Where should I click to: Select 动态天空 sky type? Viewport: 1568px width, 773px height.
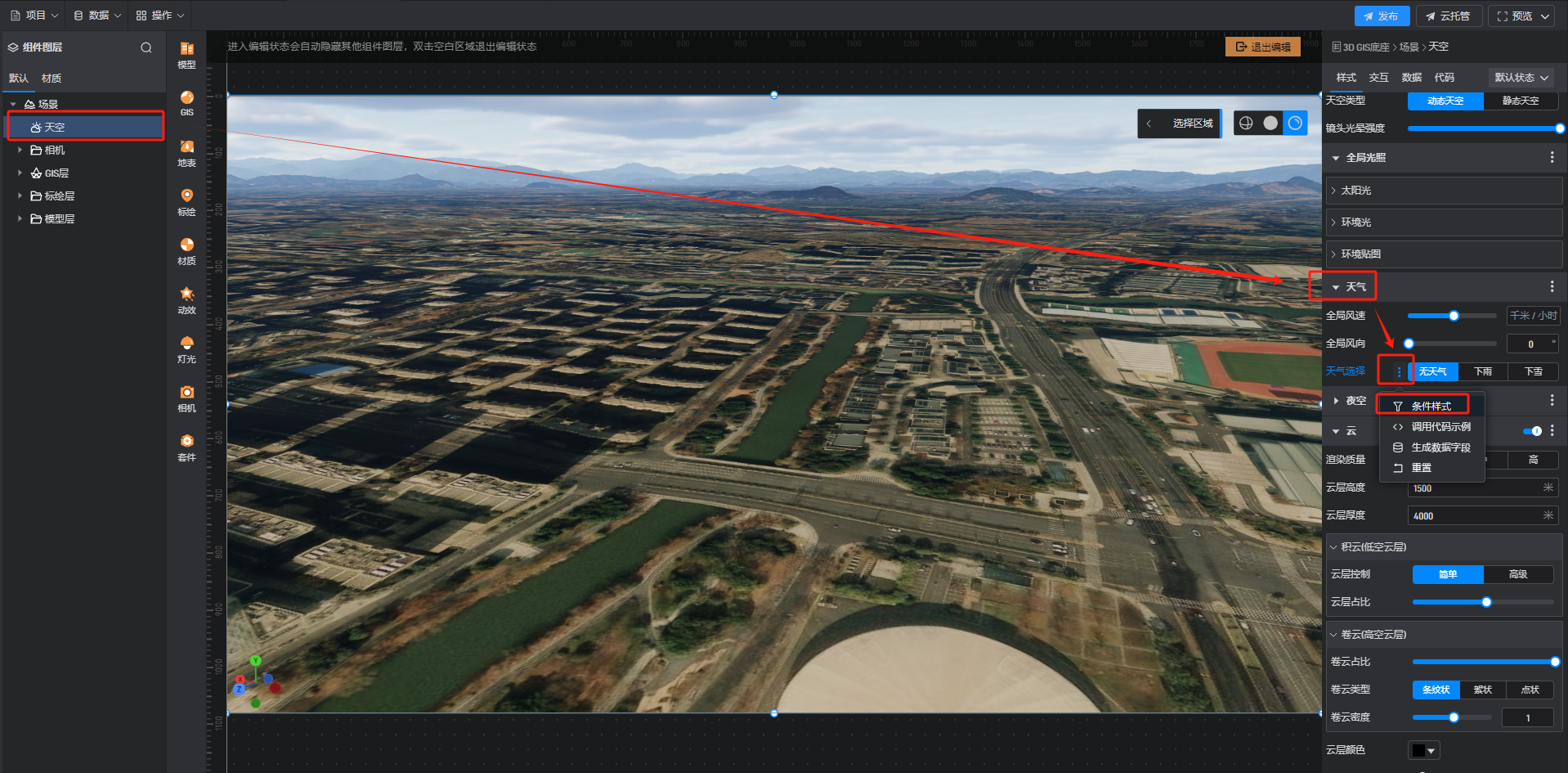click(x=1445, y=101)
